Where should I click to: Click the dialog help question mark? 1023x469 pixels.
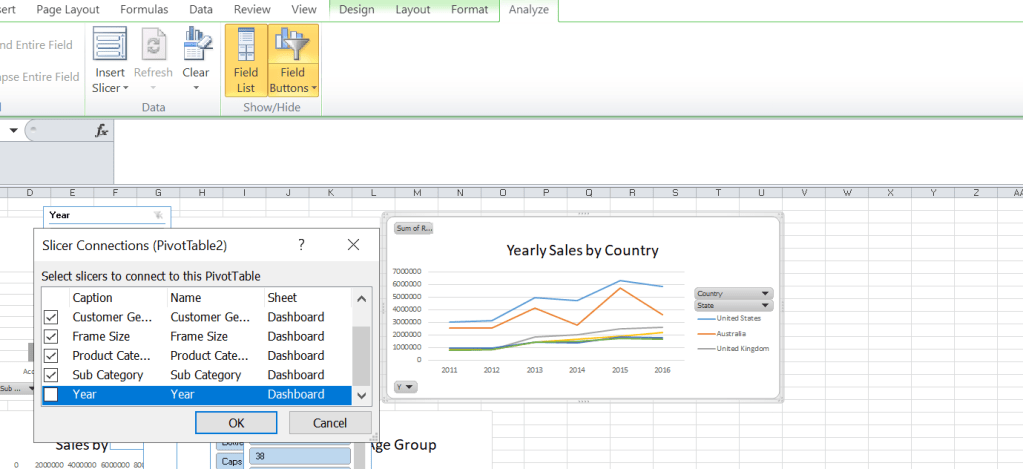(x=301, y=244)
